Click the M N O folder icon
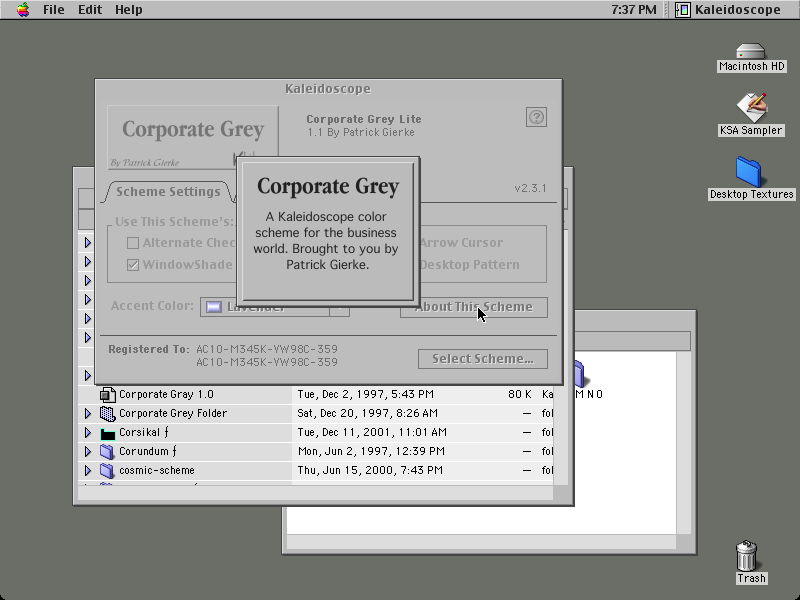The image size is (800, 600). point(580,374)
